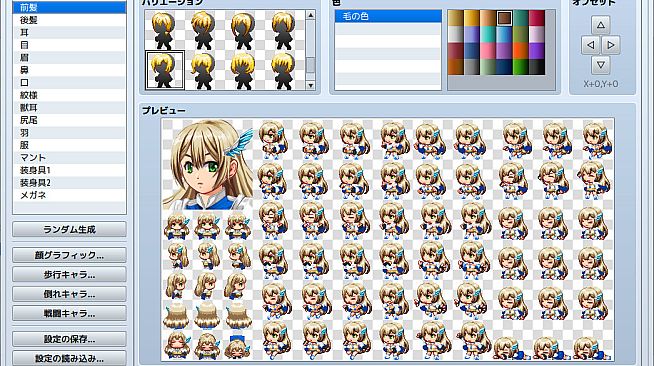Select the 紋様 parts category
The height and width of the screenshot is (366, 654).
pyautogui.click(x=69, y=95)
